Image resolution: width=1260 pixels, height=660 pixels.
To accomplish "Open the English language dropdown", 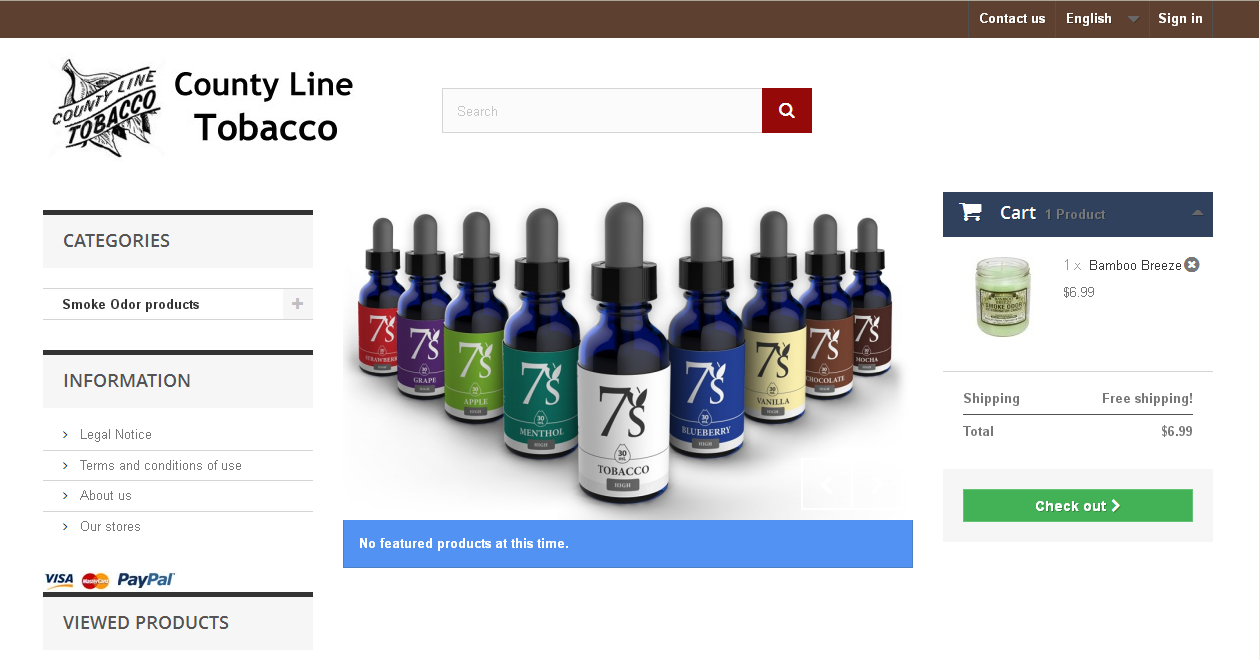I will (x=1102, y=18).
